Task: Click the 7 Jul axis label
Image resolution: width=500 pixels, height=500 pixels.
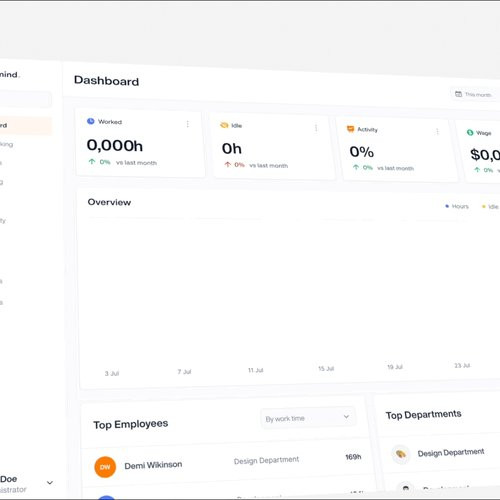Action: click(x=184, y=372)
